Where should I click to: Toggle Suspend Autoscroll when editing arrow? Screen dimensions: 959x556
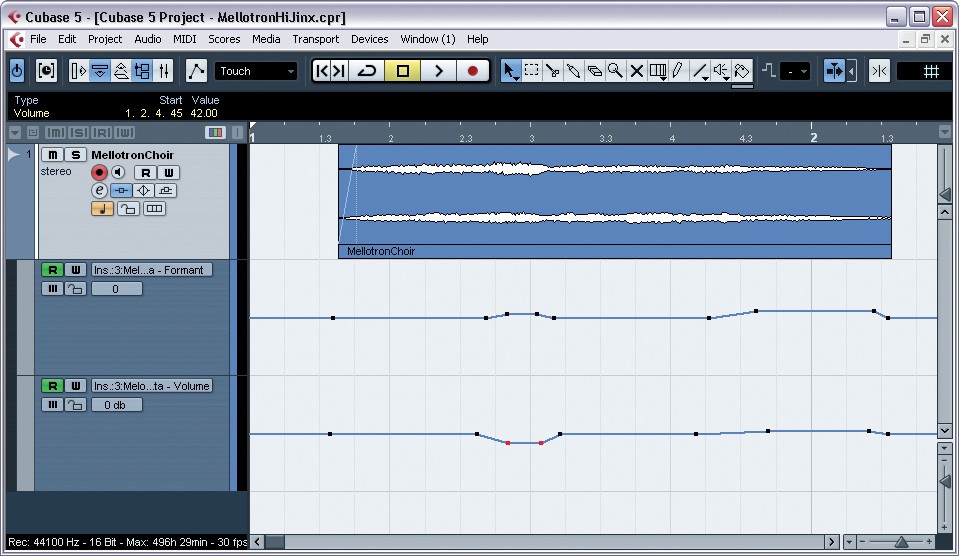click(x=851, y=71)
